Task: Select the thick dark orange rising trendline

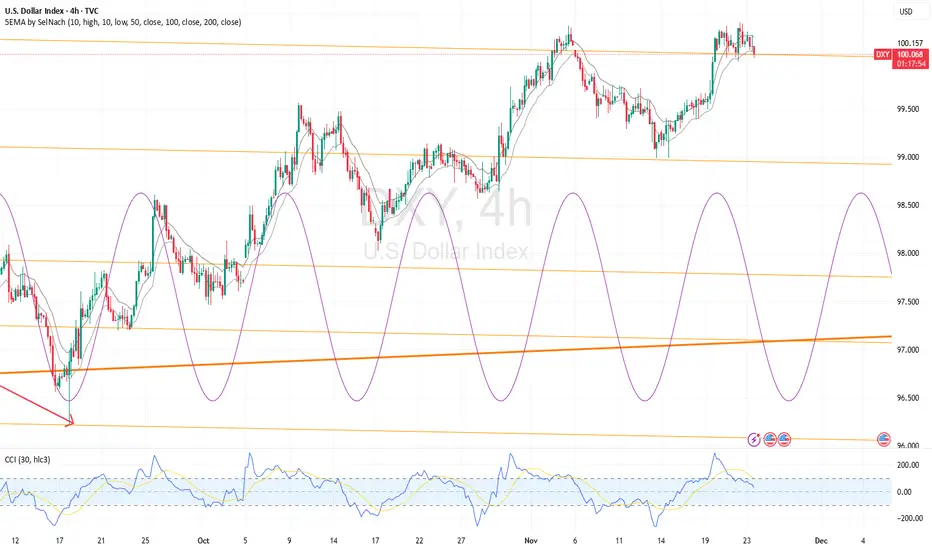Action: [x=446, y=355]
